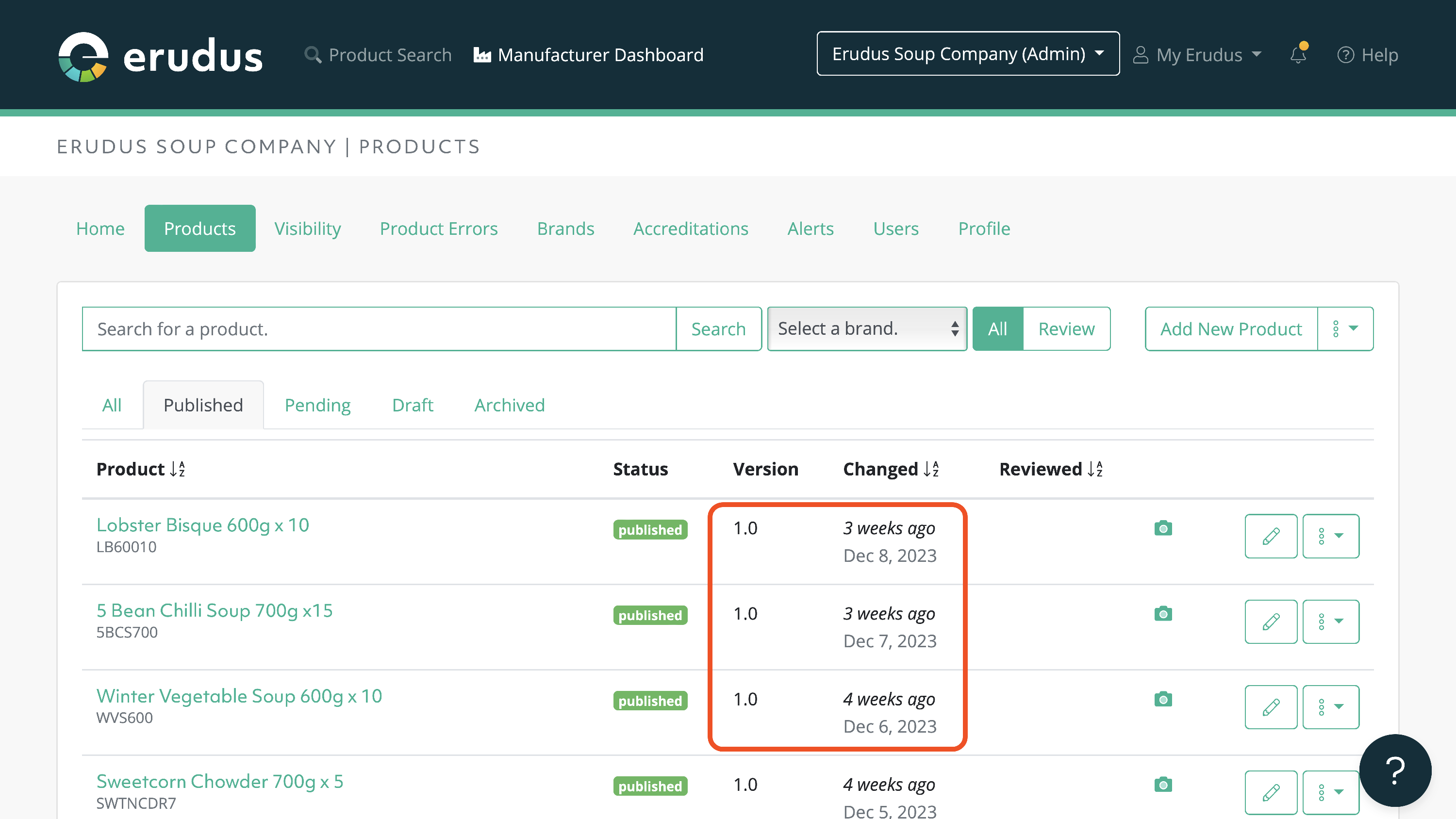Open Lobster Bisque 600g x 10 product
This screenshot has width=1456, height=819.
[203, 525]
